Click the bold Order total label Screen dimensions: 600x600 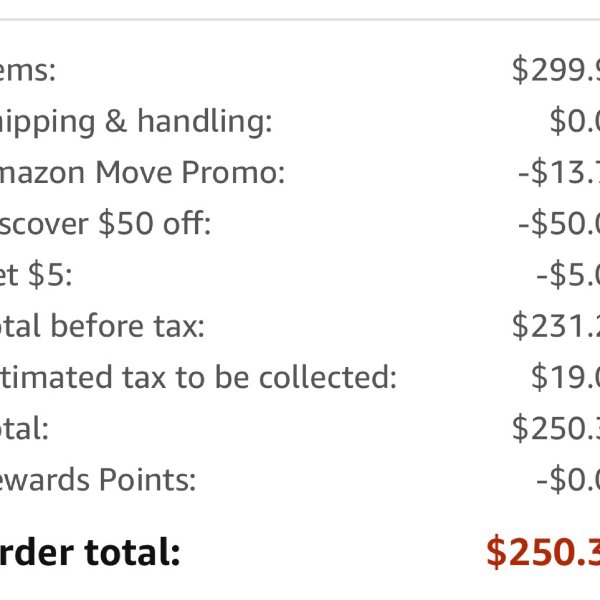[90, 552]
